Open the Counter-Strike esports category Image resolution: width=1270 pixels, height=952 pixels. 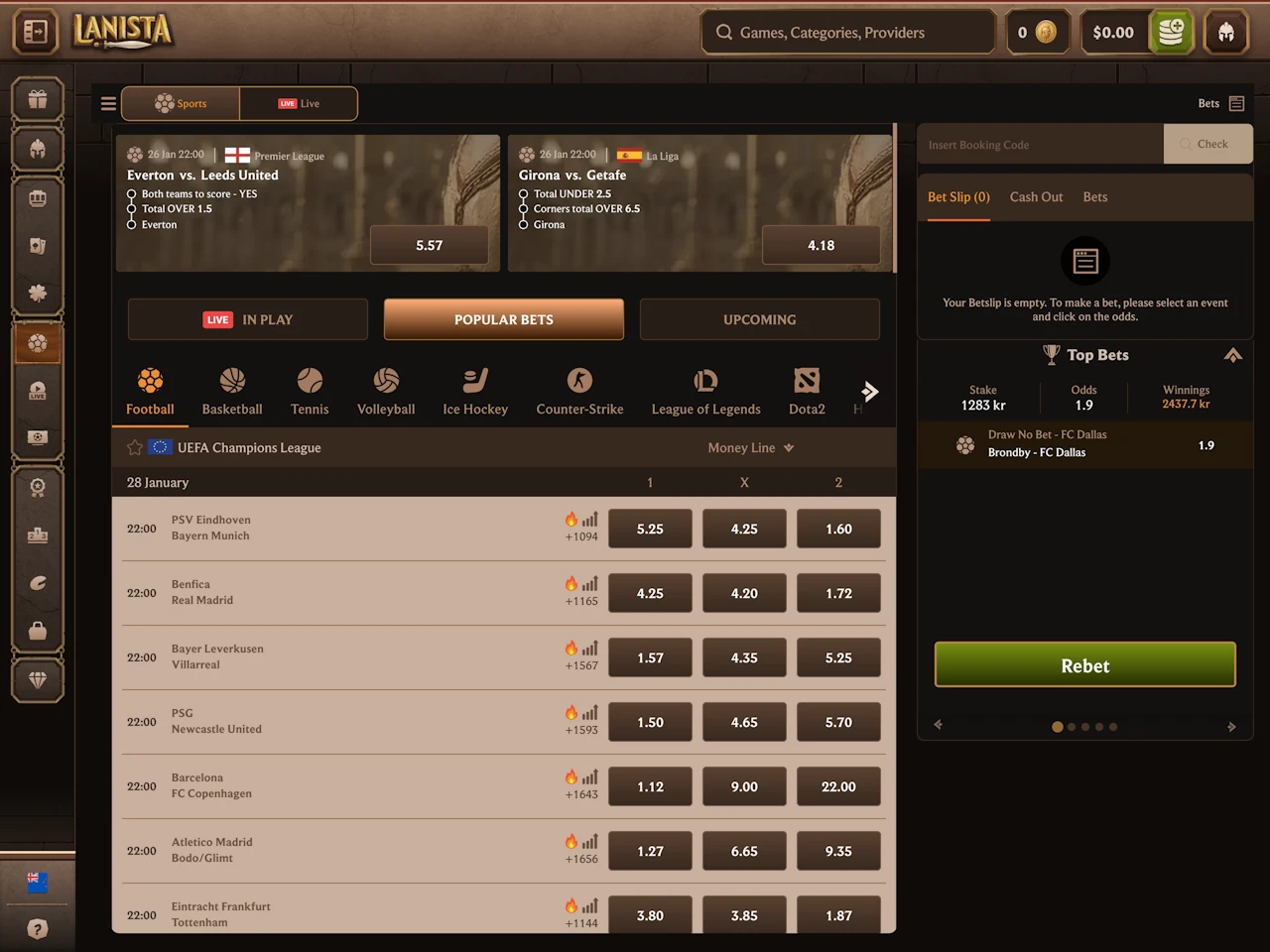tap(579, 393)
